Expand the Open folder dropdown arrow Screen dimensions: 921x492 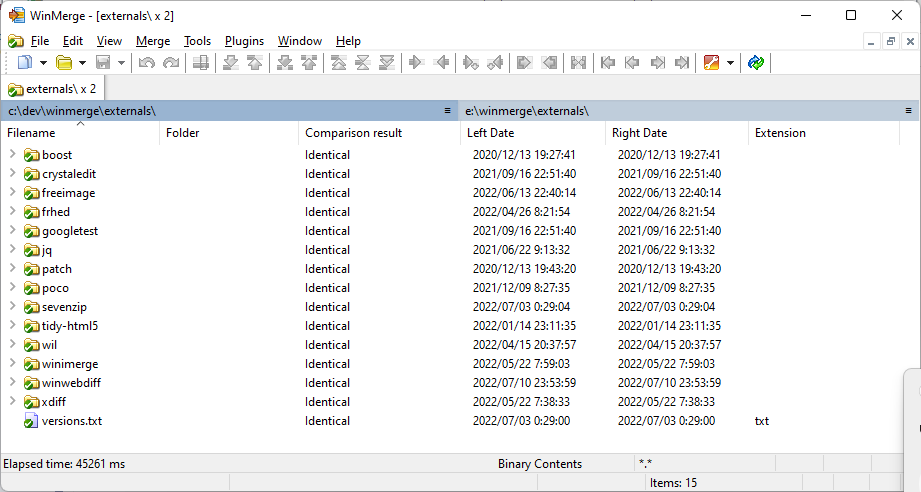point(82,63)
